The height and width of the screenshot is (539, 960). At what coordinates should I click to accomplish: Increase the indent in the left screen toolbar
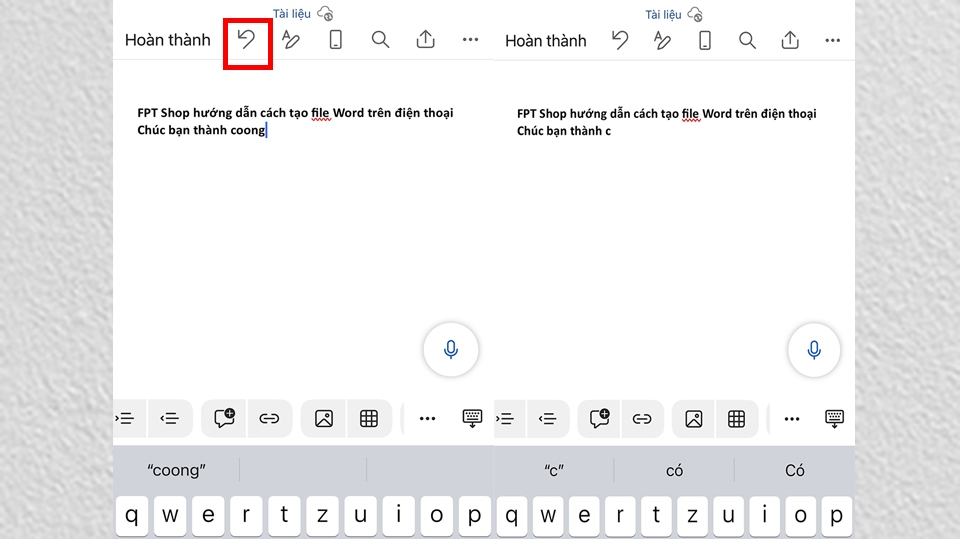click(x=126, y=418)
